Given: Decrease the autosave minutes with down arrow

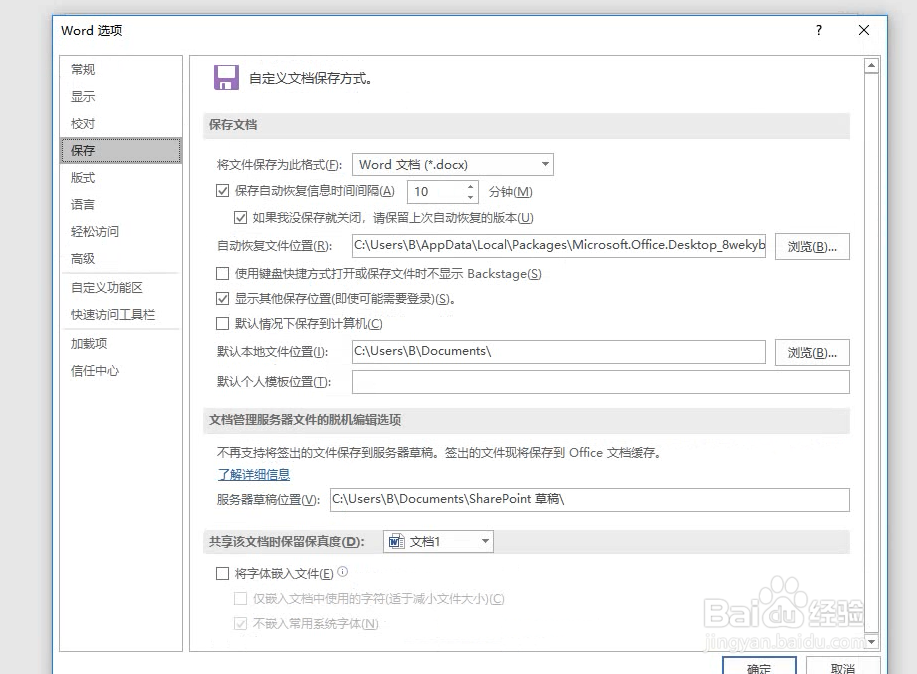Looking at the screenshot, I should point(470,197).
